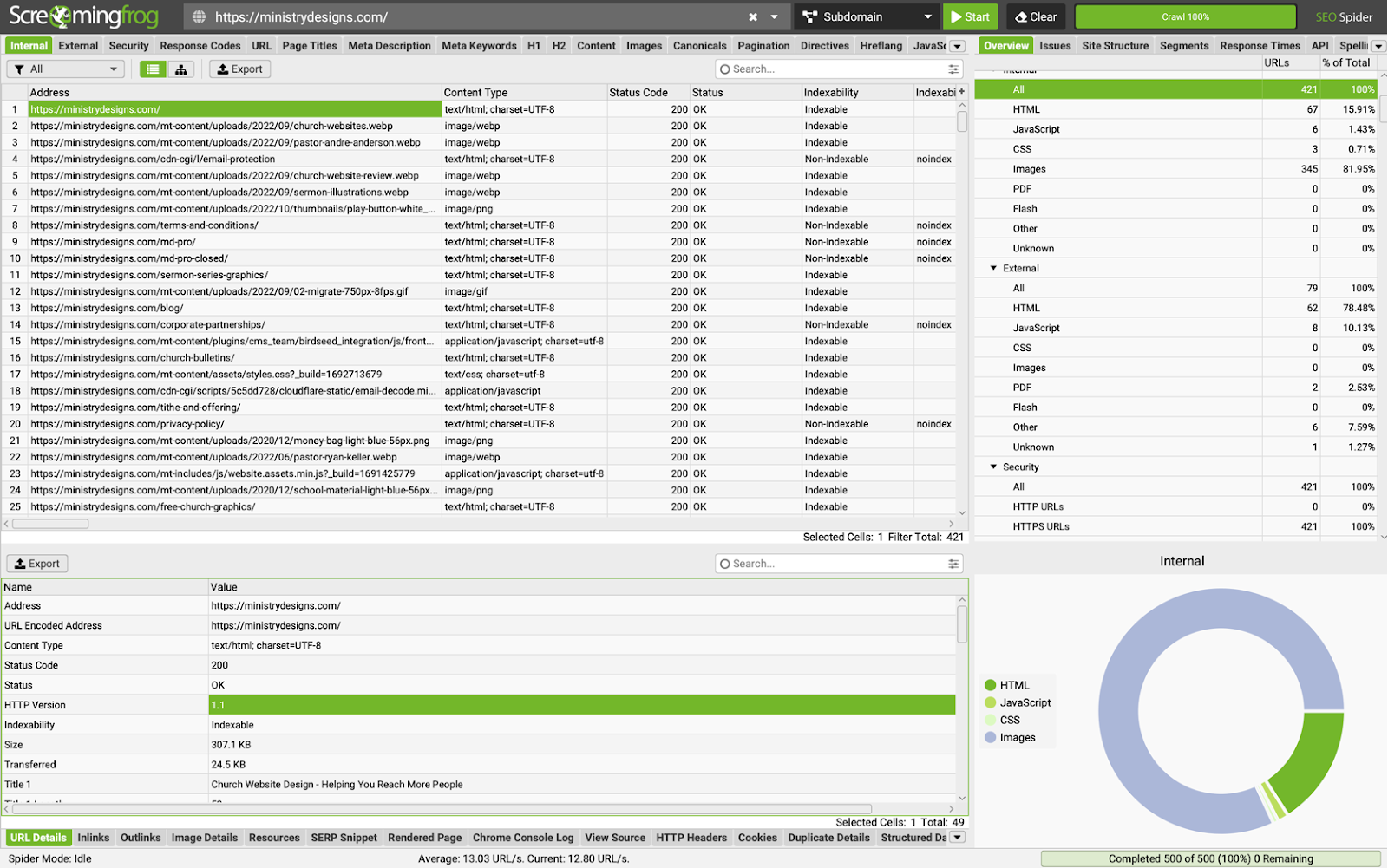Click the CSS legend color dot
The width and height of the screenshot is (1388, 868).
(991, 720)
